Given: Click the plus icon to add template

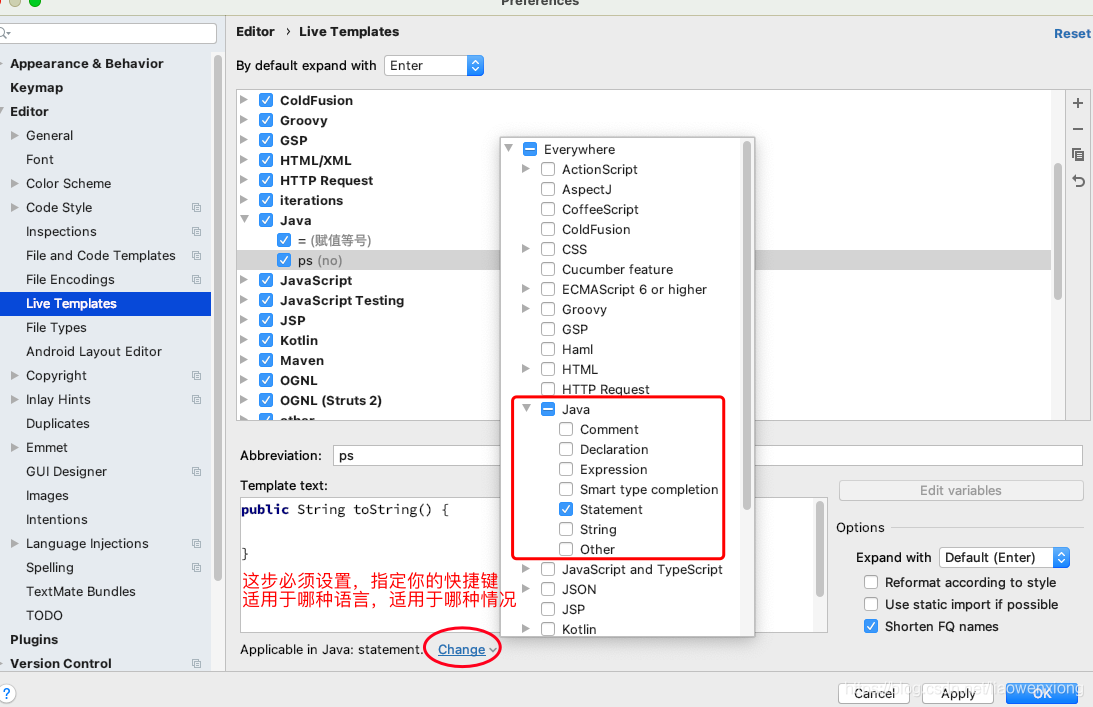Looking at the screenshot, I should pos(1078,103).
